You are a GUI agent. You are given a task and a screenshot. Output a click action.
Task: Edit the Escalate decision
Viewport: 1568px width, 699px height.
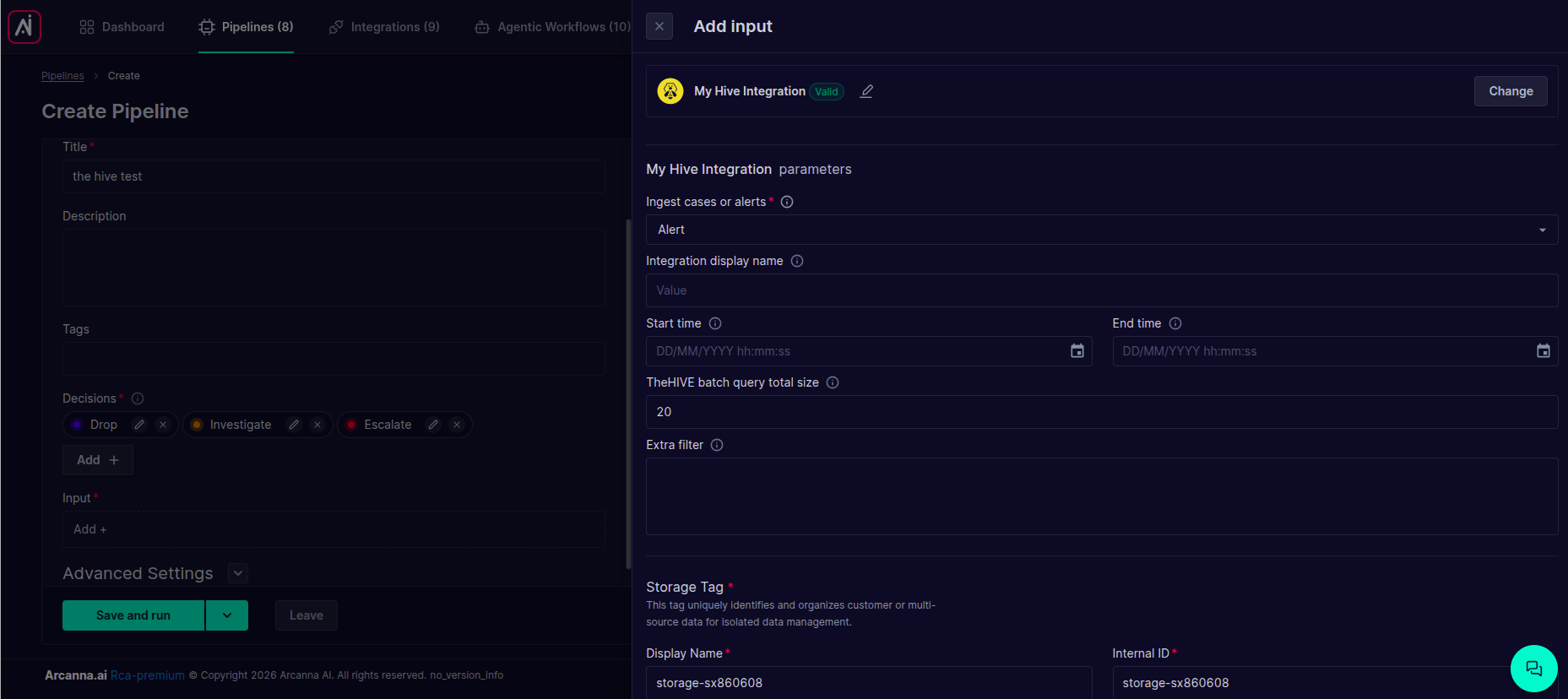tap(433, 425)
